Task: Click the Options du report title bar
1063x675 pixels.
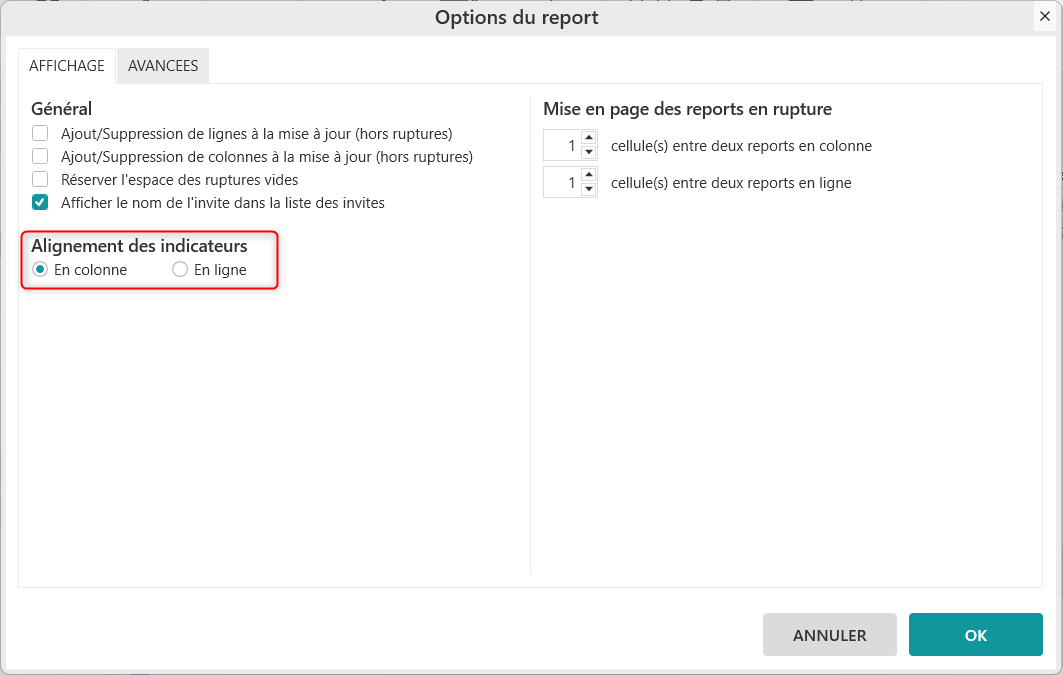Action: pos(516,17)
